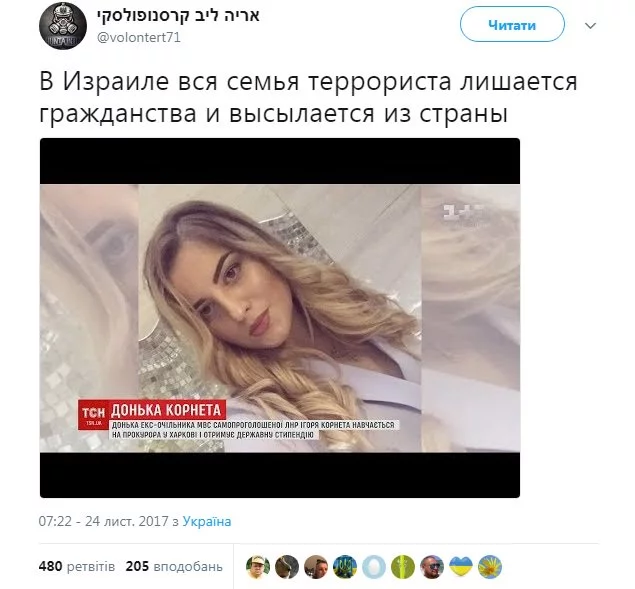View the 480 ретвітів list
635x589 pixels.
tap(77, 566)
